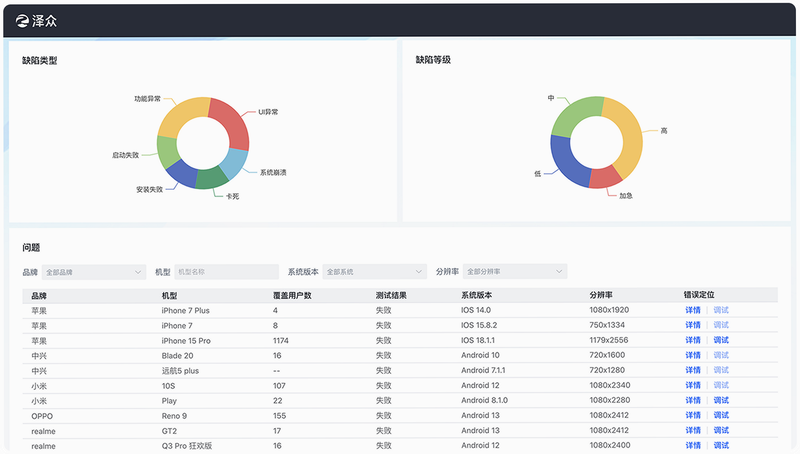Viewport: 800px width, 454px height.
Task: Click 调试 for iPhone 7 Plus row
Action: [721, 310]
